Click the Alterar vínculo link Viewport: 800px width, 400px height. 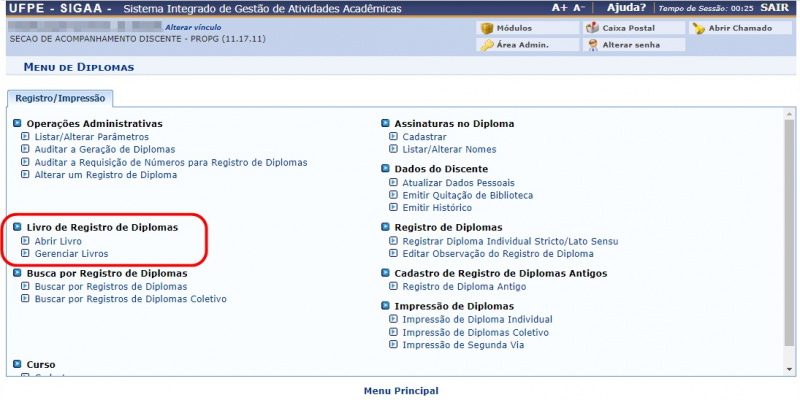pos(193,28)
